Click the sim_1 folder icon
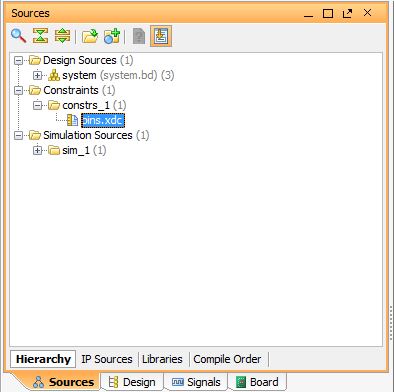394x392 pixels. tap(54, 150)
